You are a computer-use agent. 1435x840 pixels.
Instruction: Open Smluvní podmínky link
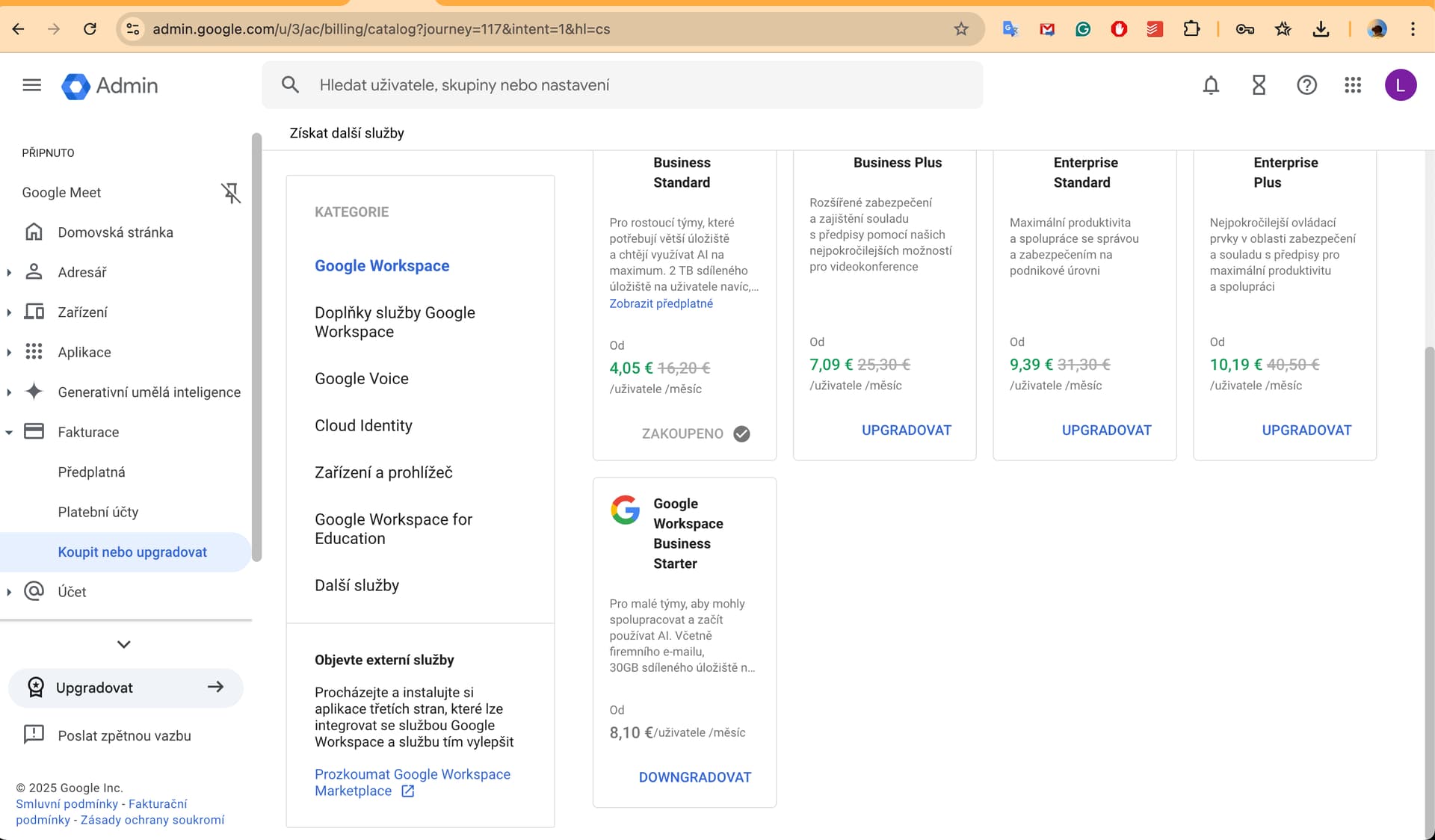coord(67,804)
